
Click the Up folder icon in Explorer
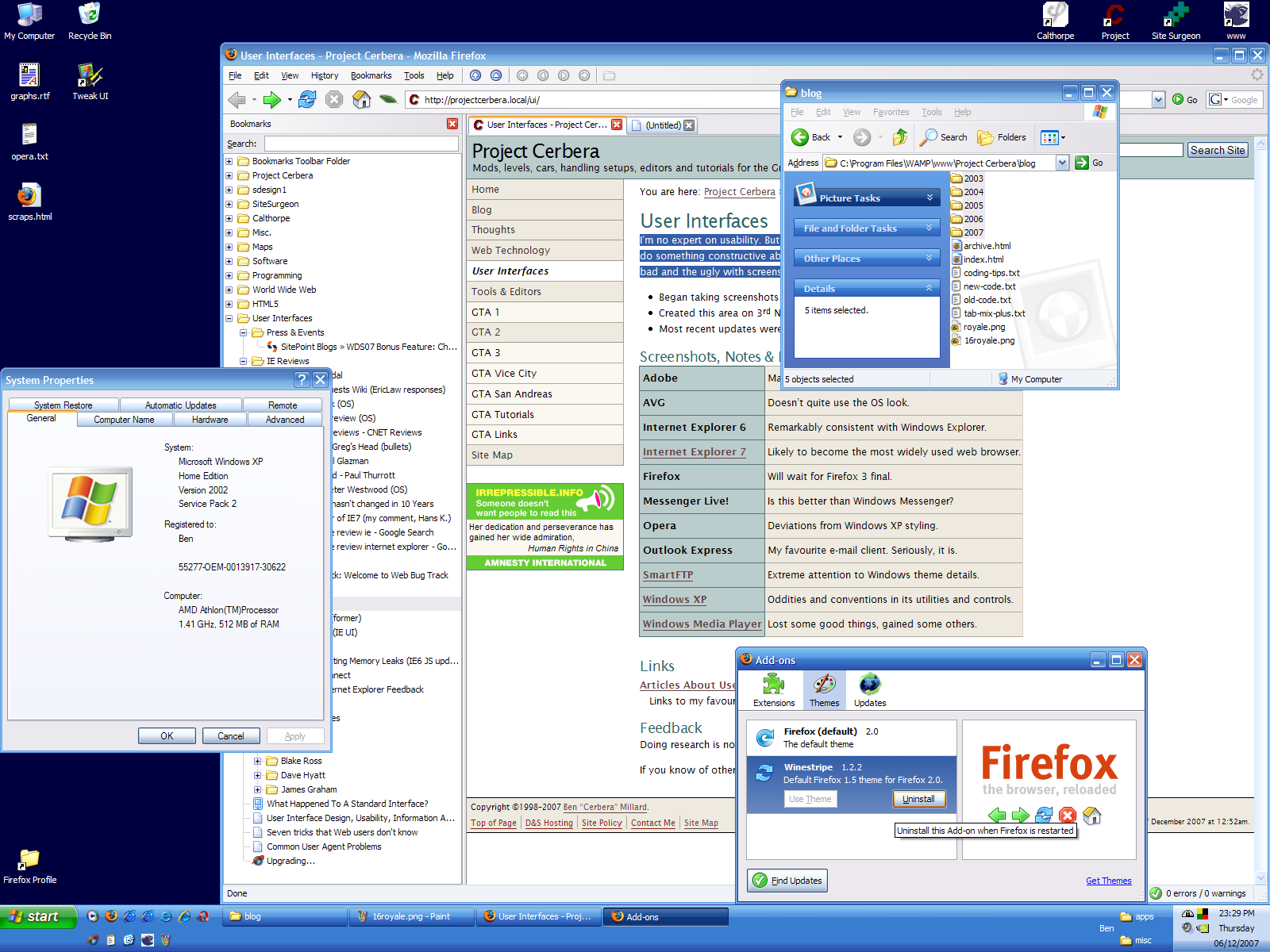click(x=899, y=137)
